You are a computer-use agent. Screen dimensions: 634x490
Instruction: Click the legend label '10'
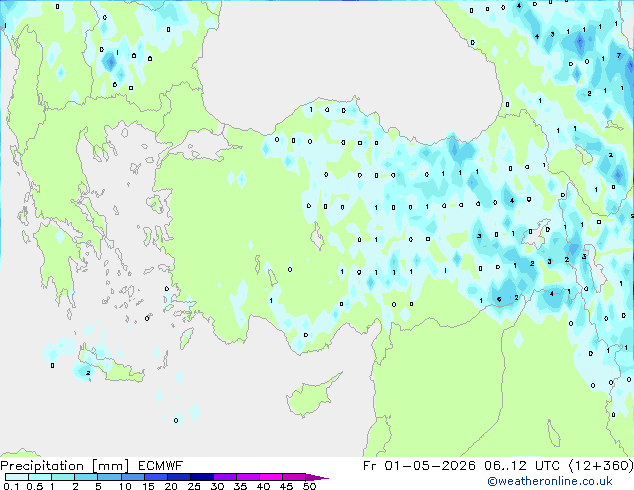click(x=125, y=486)
